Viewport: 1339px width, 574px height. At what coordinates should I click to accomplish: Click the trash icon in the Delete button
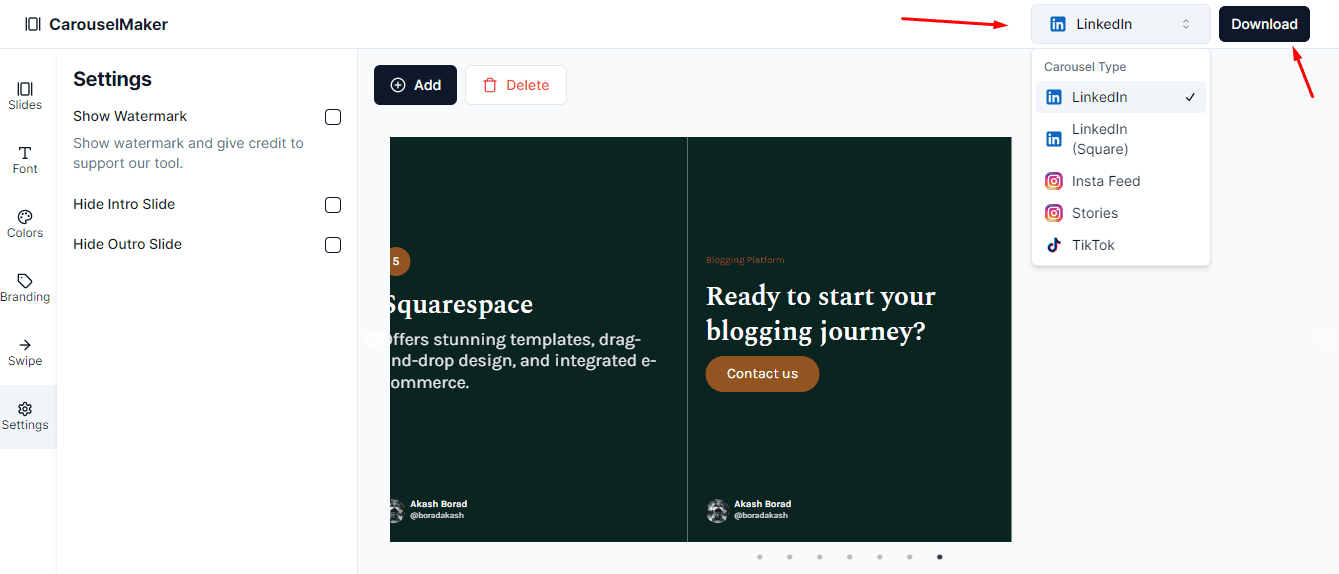490,85
